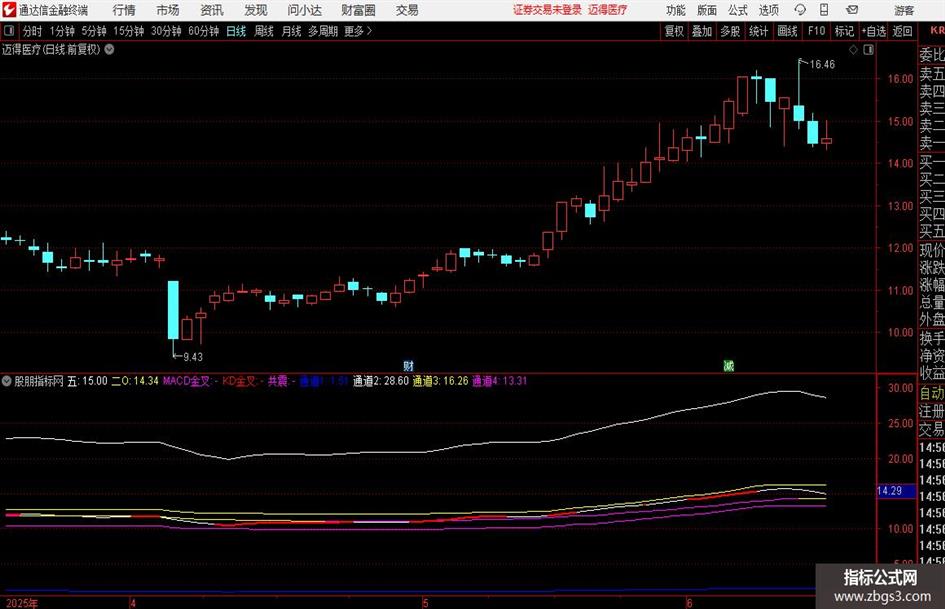Open the 交易 menu
This screenshot has height=609, width=945.
[407, 10]
